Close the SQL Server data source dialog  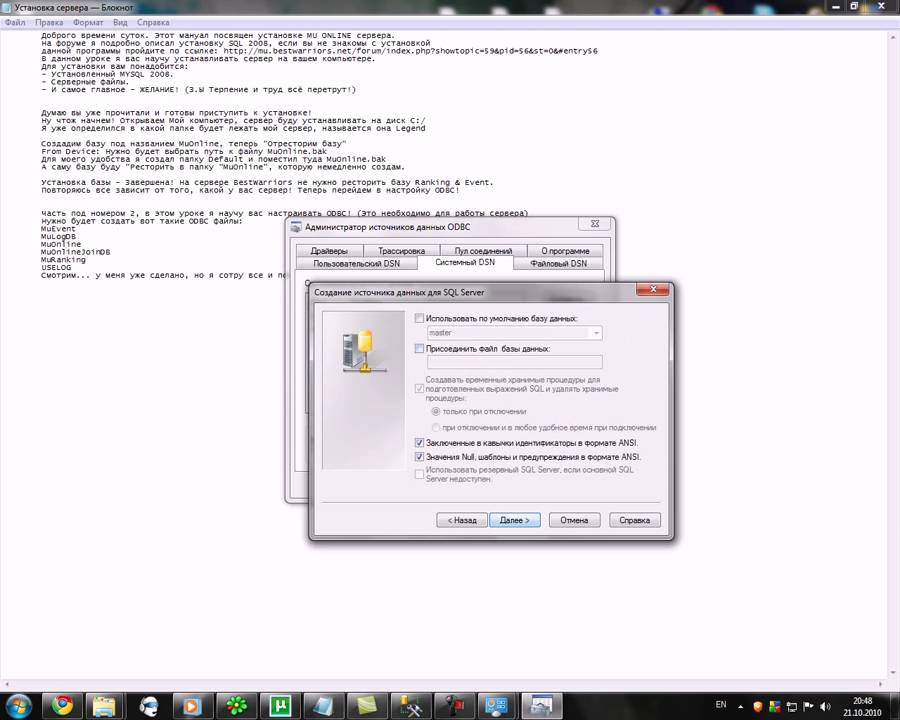[653, 289]
